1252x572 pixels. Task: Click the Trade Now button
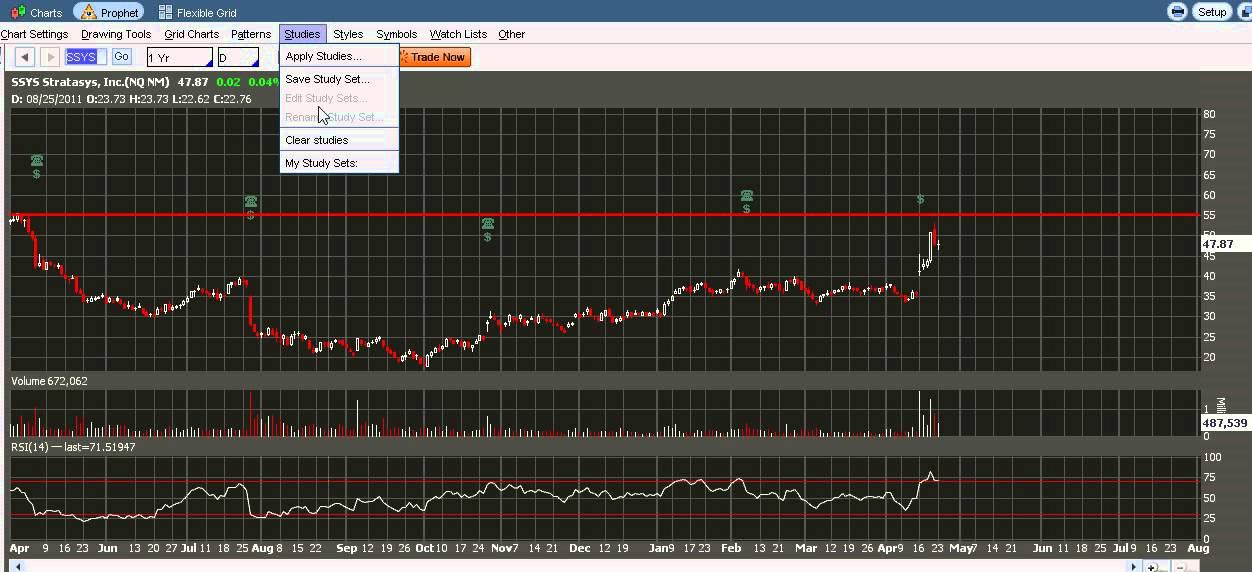coord(434,57)
